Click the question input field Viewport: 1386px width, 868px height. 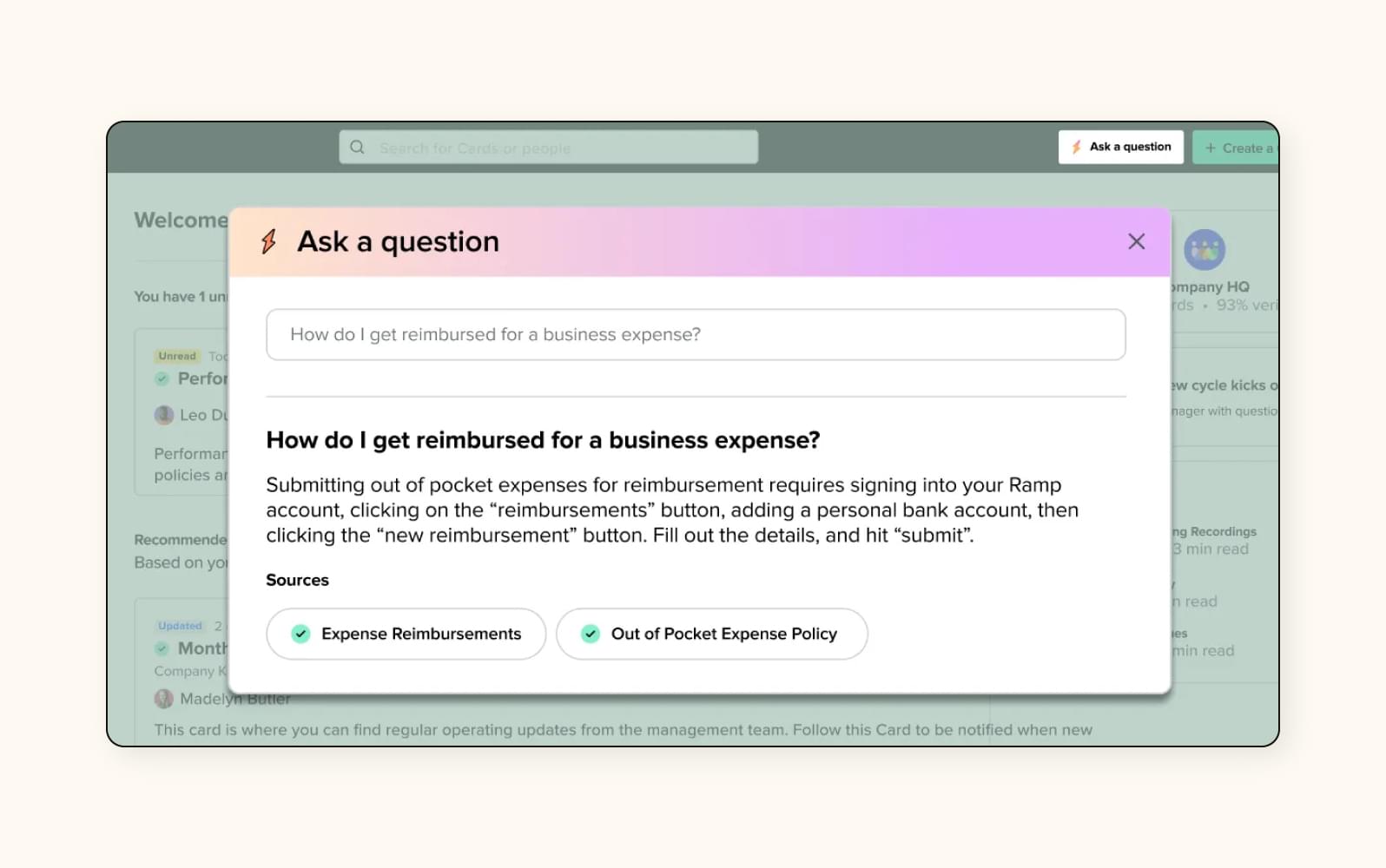pyautogui.click(x=696, y=334)
